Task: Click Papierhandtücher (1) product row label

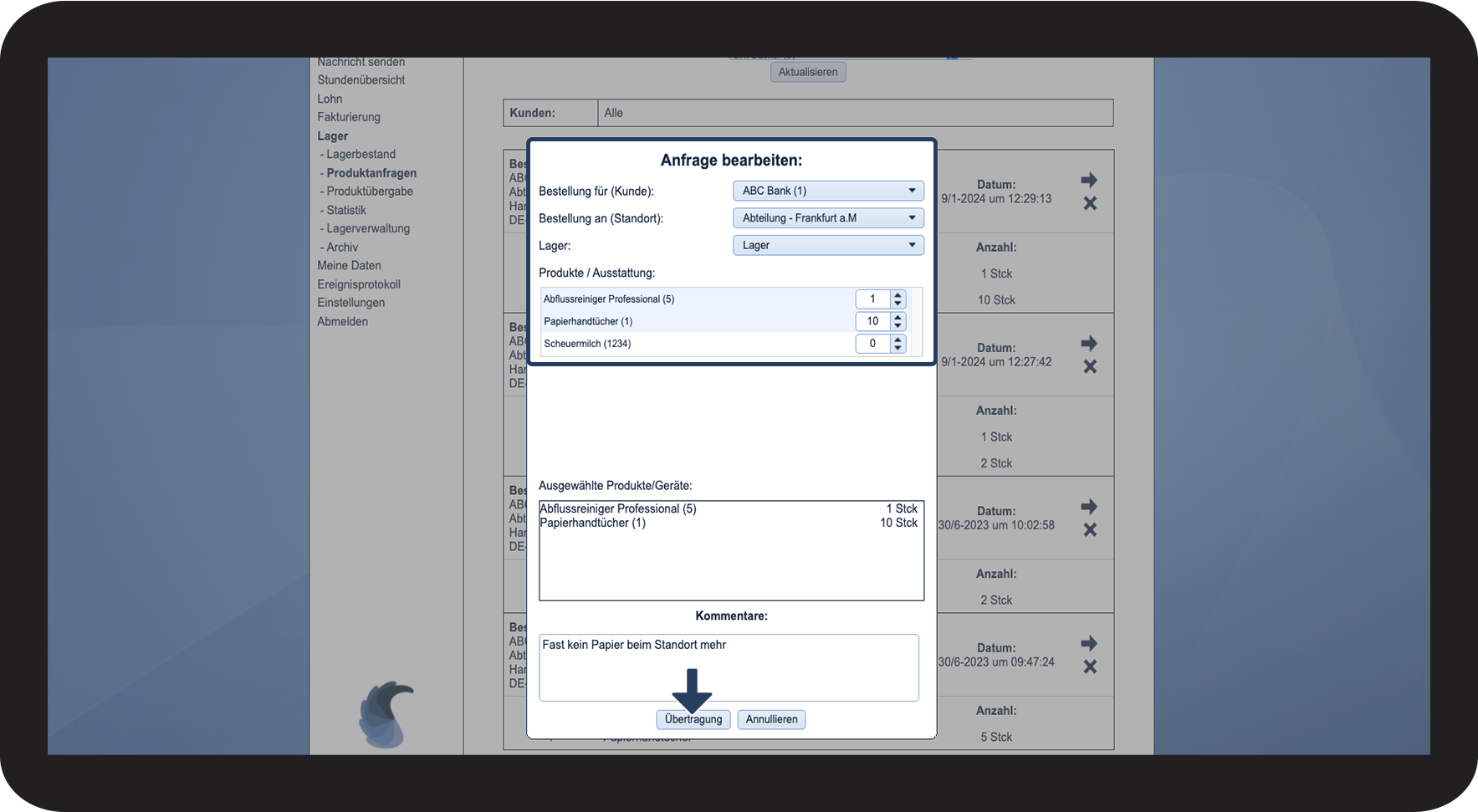Action: (x=588, y=322)
